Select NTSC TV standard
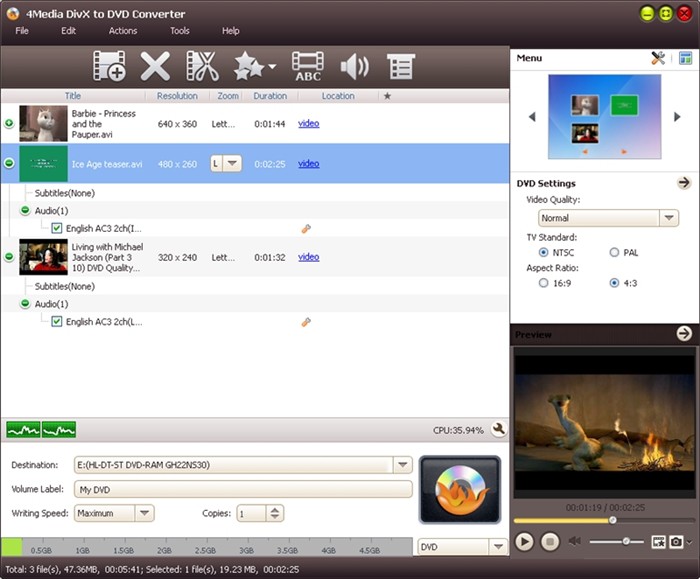The width and height of the screenshot is (700, 579). coord(543,253)
